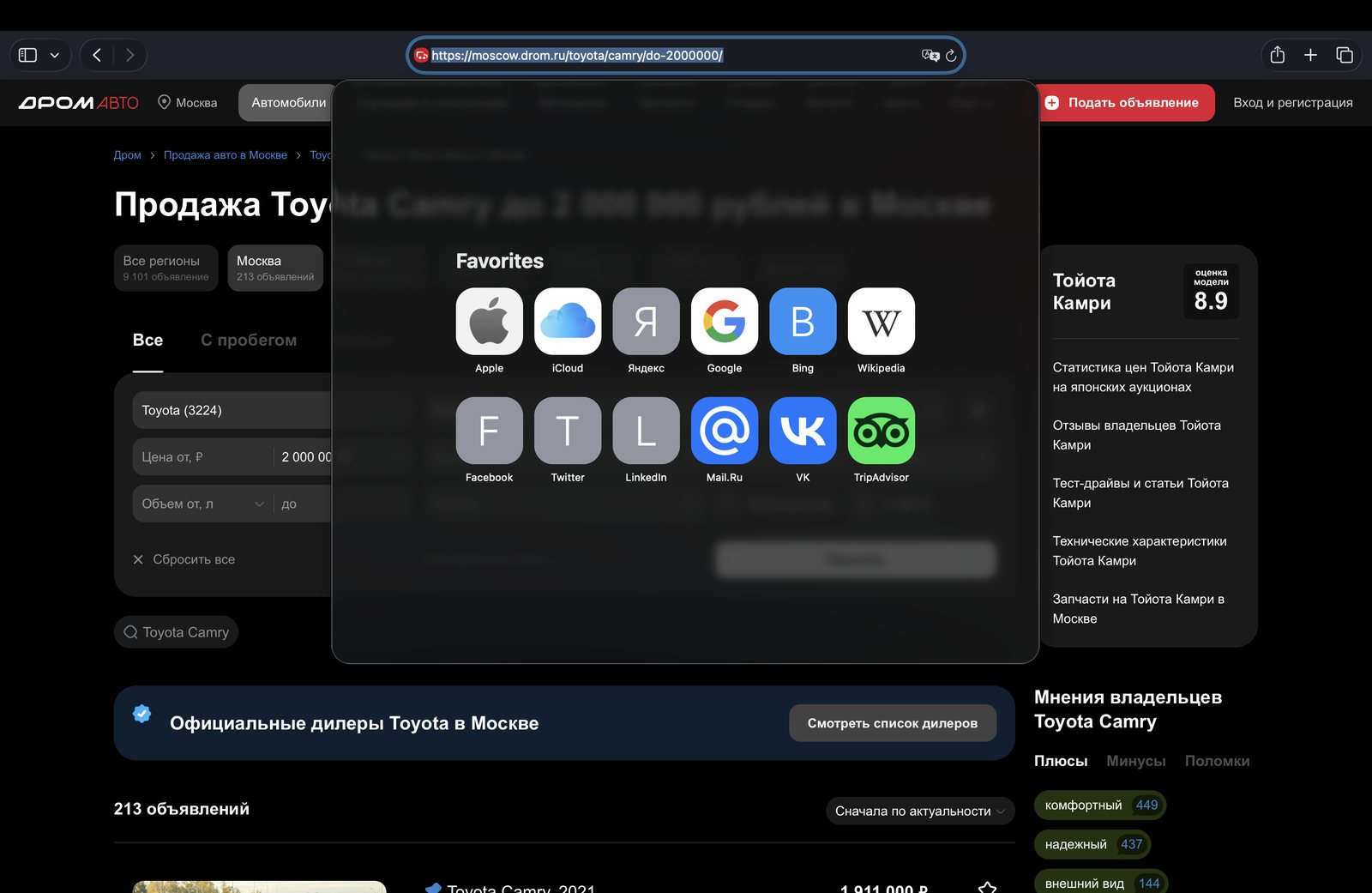The width and height of the screenshot is (1372, 893).
Task: Open the LinkedIn favorite
Action: coord(646,431)
